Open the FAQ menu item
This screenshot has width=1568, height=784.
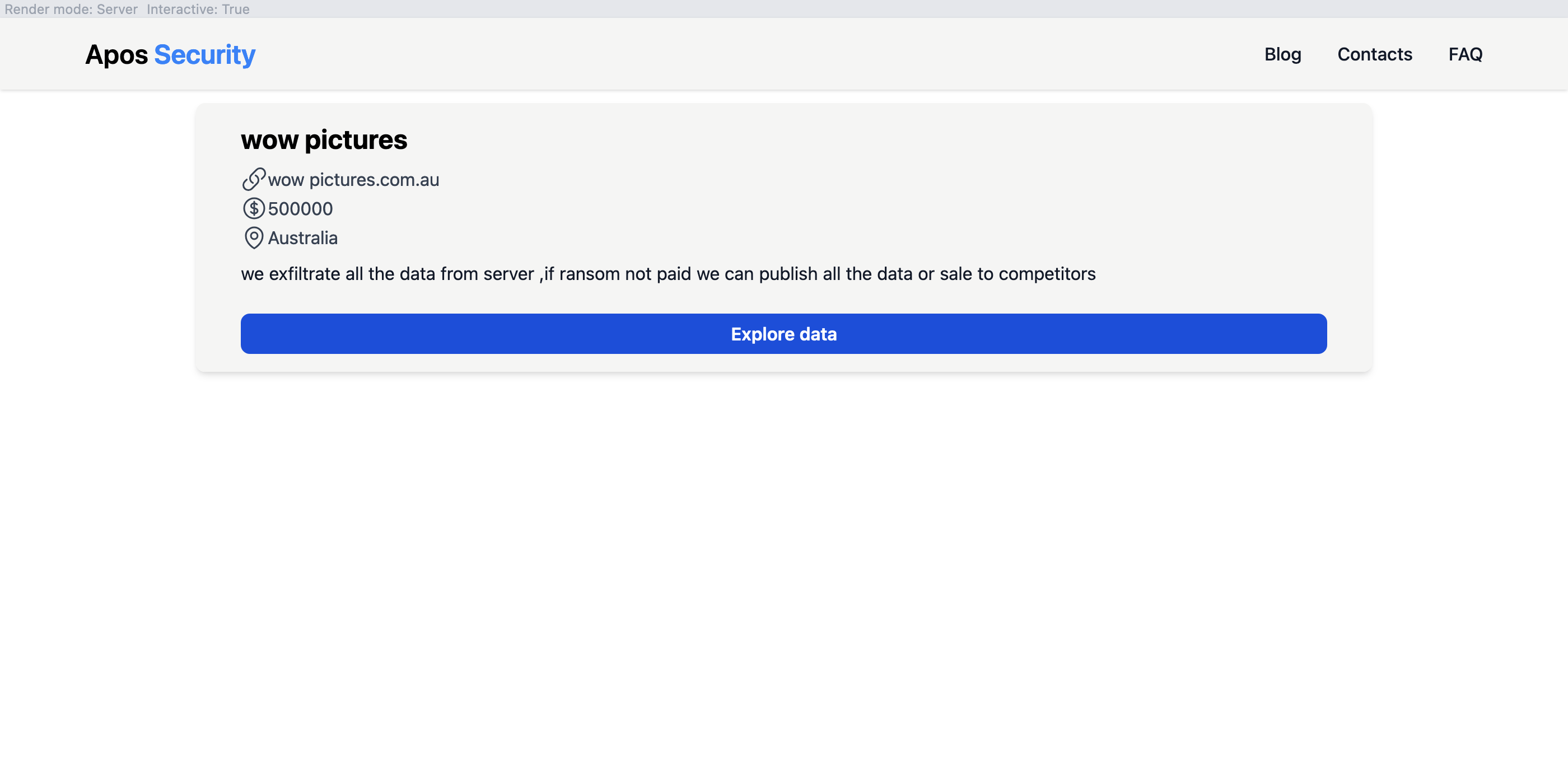[1465, 54]
